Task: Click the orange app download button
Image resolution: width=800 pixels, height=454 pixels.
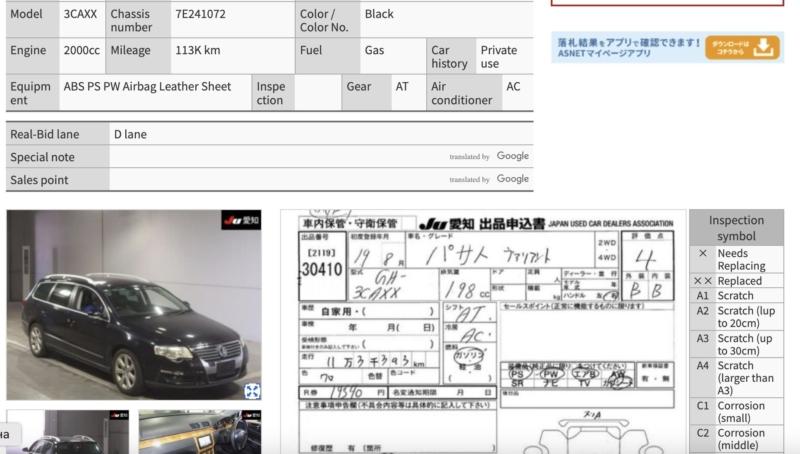Action: 742,48
